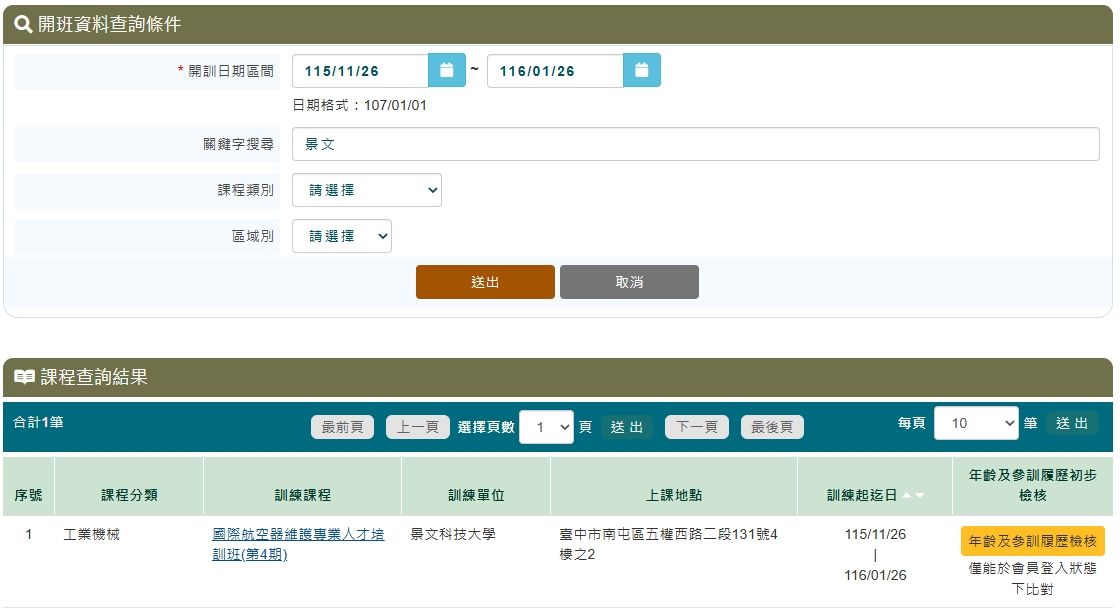Click the gray 取消 button

[629, 282]
